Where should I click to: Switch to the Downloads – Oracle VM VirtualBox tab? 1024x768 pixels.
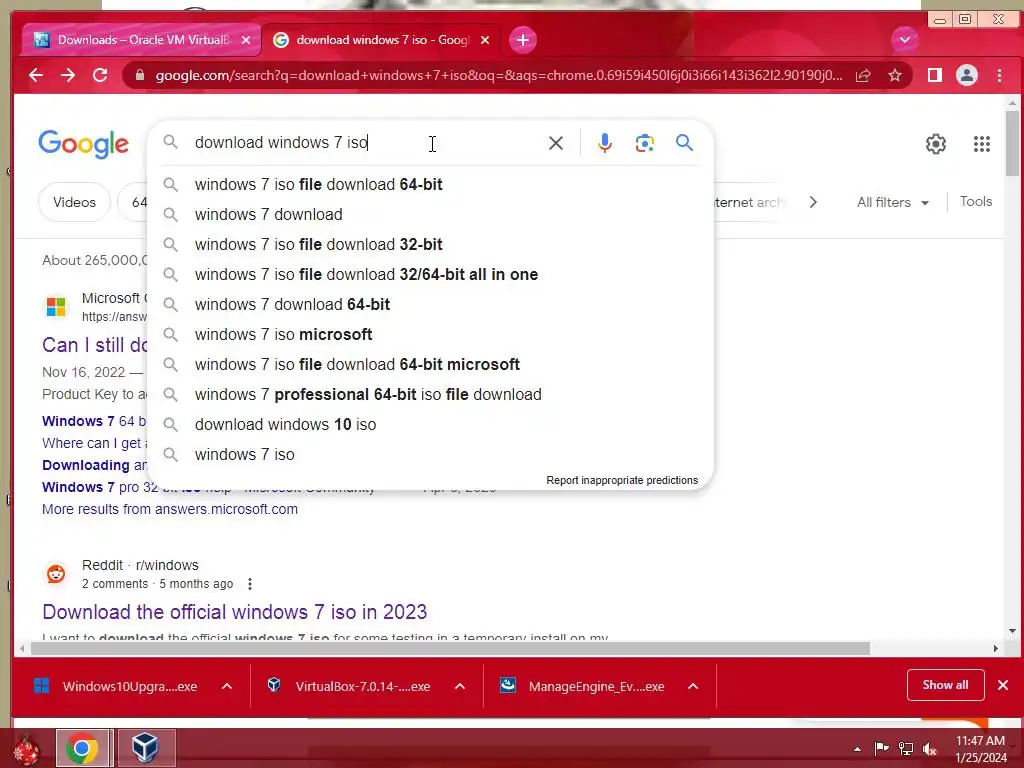tap(142, 40)
